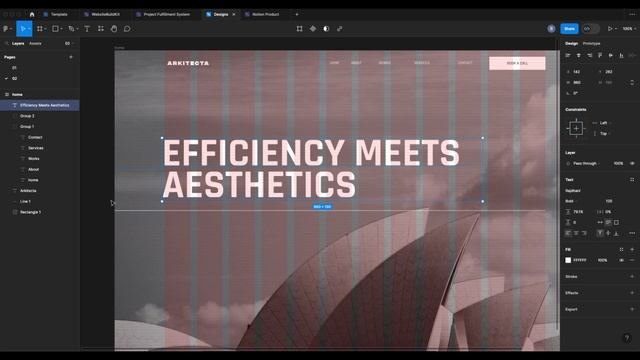Open font weight Bold dropdown
The height and width of the screenshot is (360, 640).
coord(571,201)
